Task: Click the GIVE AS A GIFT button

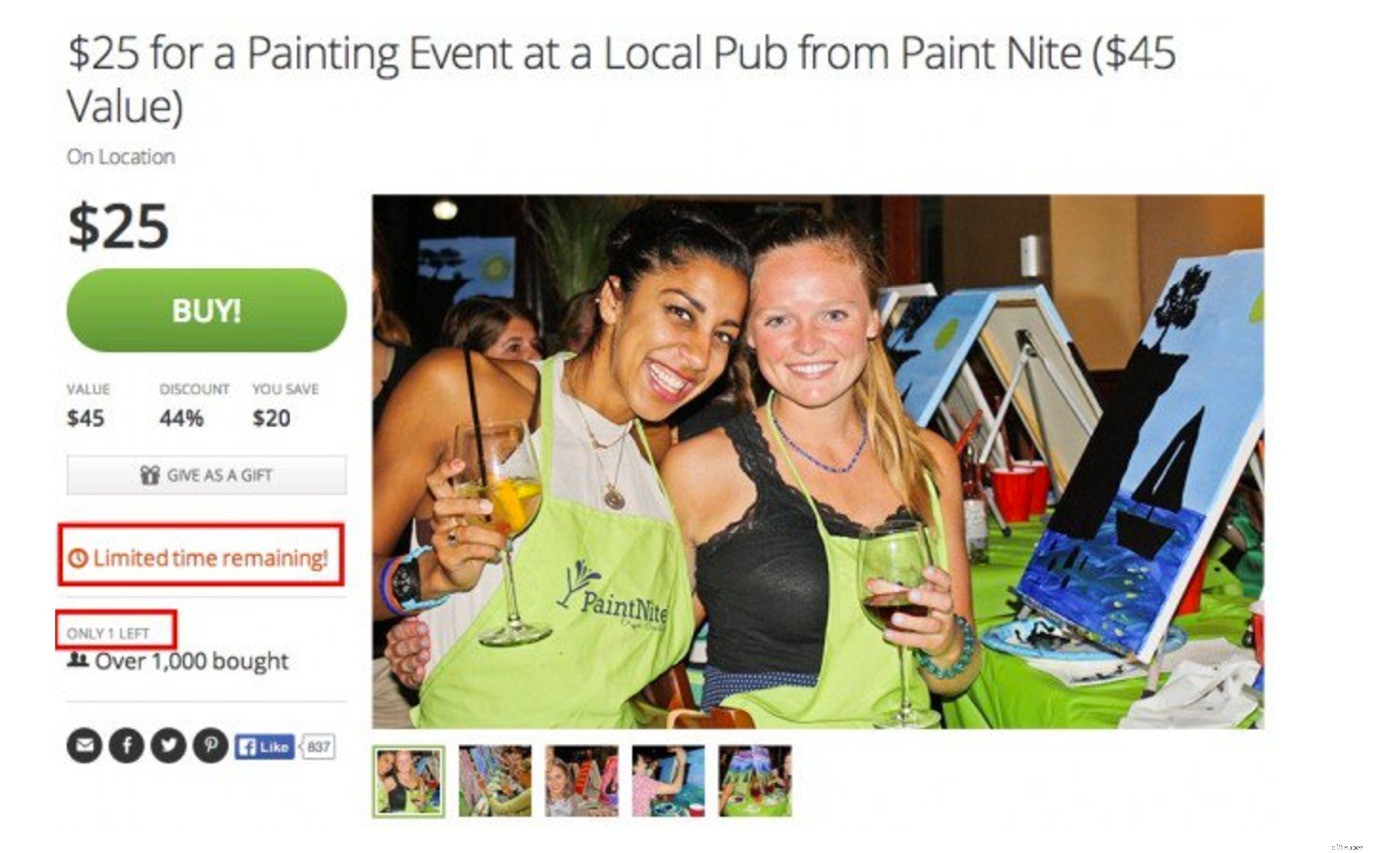Action: [206, 475]
